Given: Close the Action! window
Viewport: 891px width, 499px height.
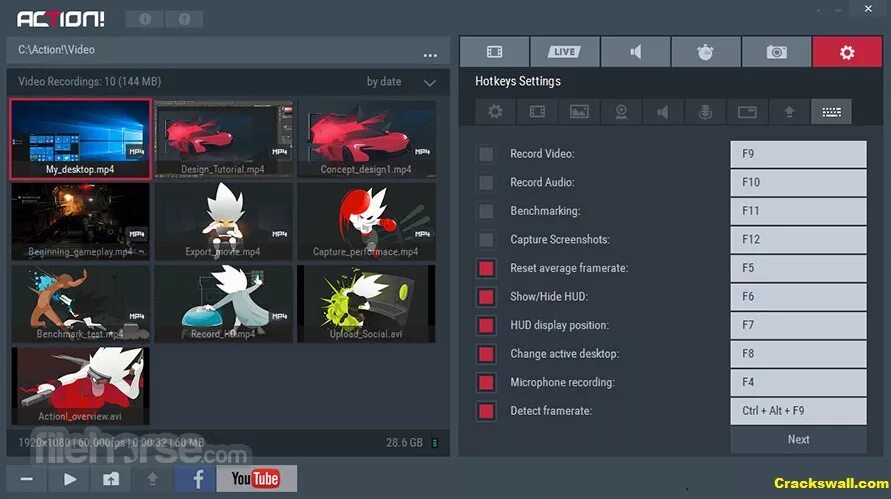Looking at the screenshot, I should click(x=868, y=9).
